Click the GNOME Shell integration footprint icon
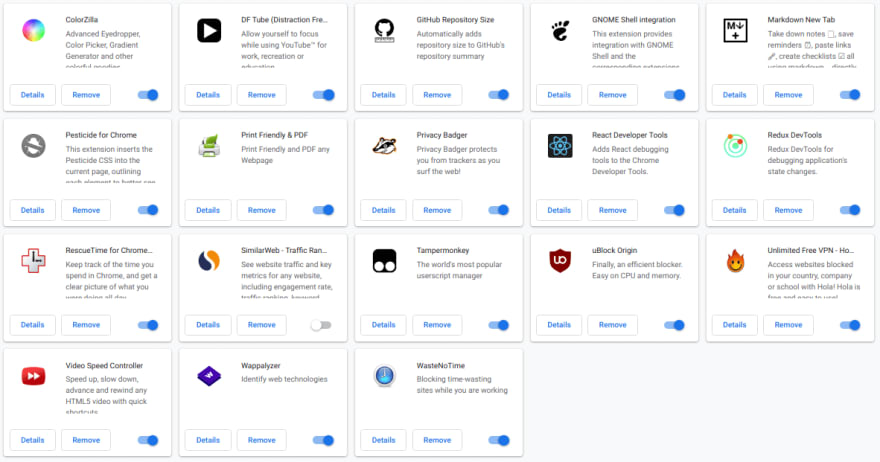 [560, 30]
